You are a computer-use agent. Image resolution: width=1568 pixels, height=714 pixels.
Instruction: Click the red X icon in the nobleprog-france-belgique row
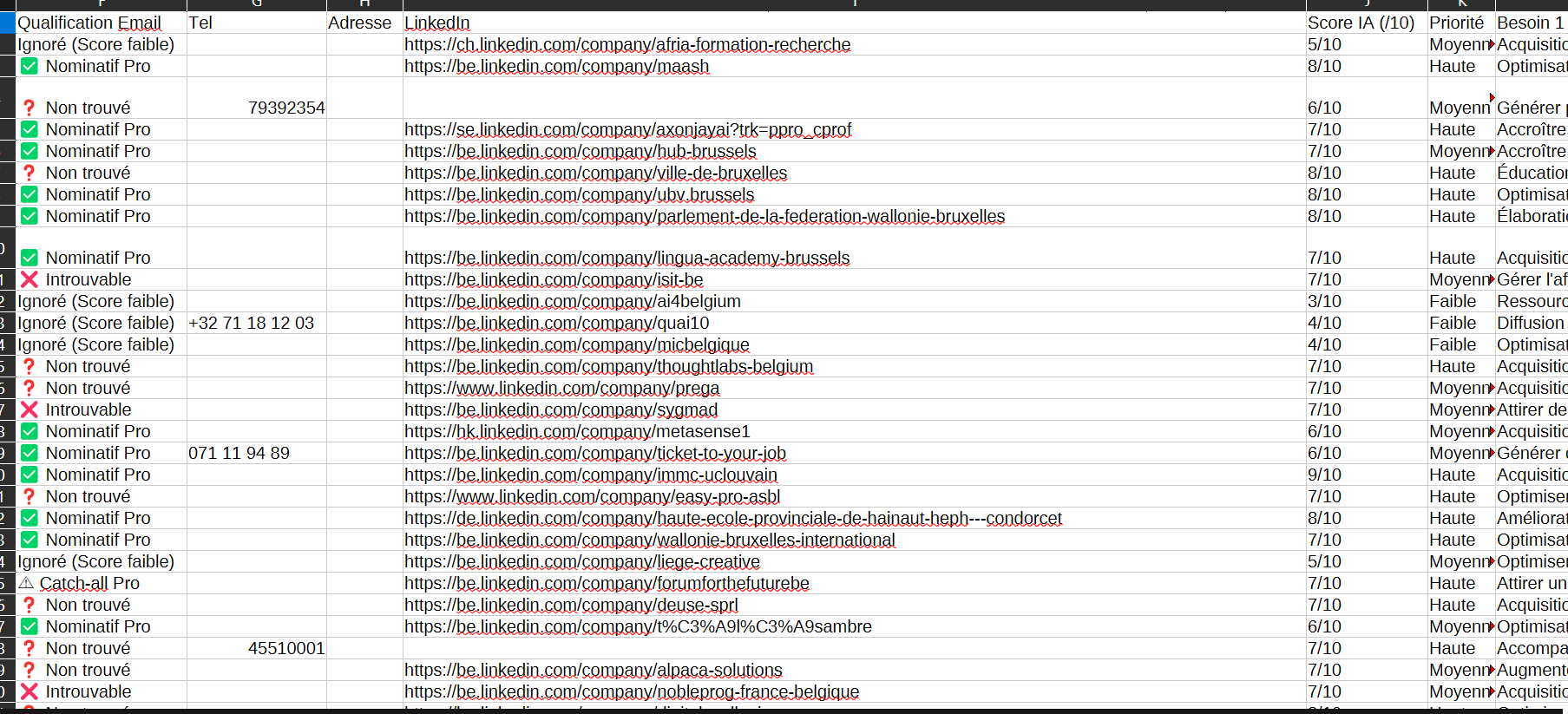tap(30, 691)
